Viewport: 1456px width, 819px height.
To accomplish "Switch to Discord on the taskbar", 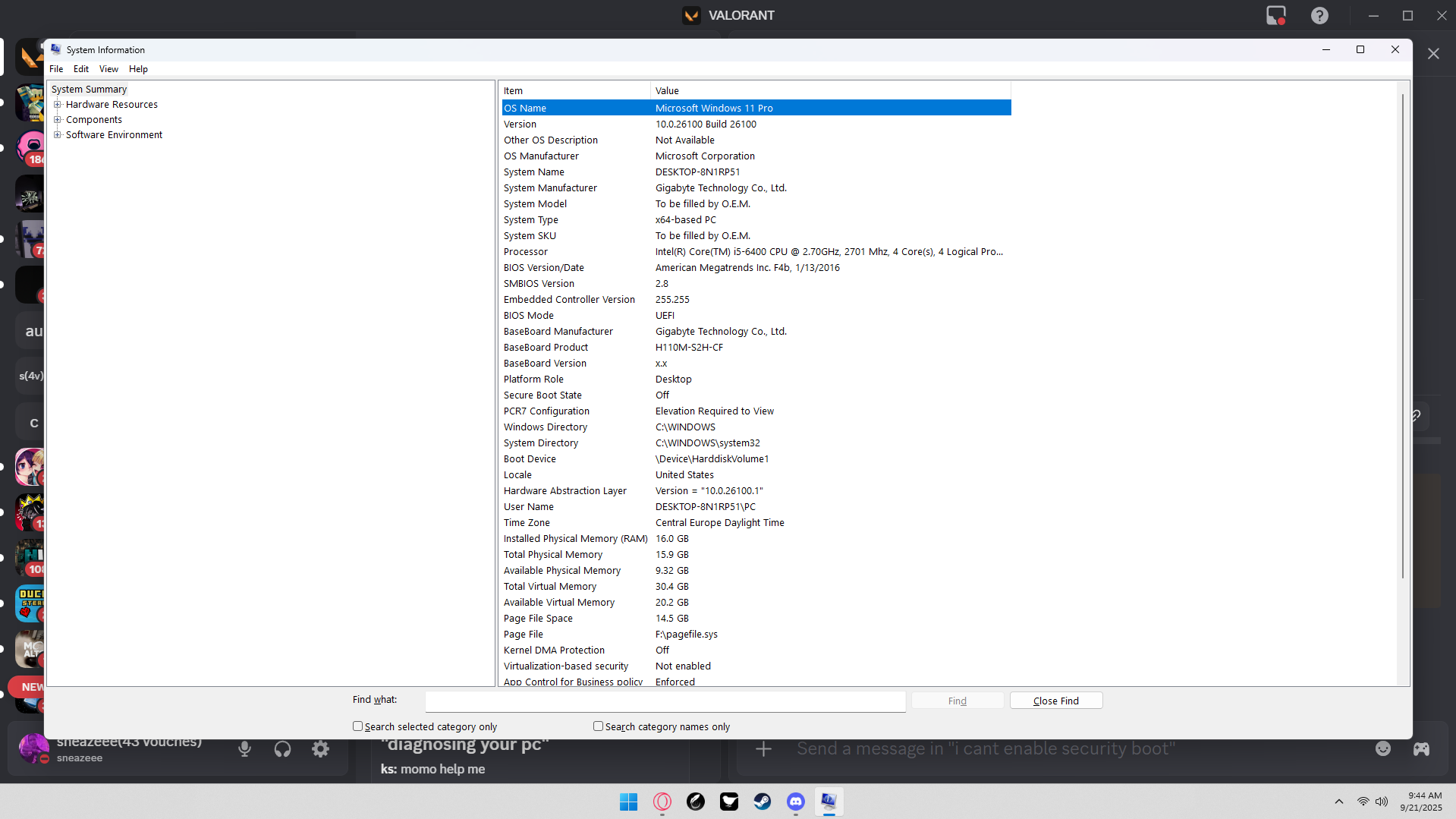I will [796, 802].
